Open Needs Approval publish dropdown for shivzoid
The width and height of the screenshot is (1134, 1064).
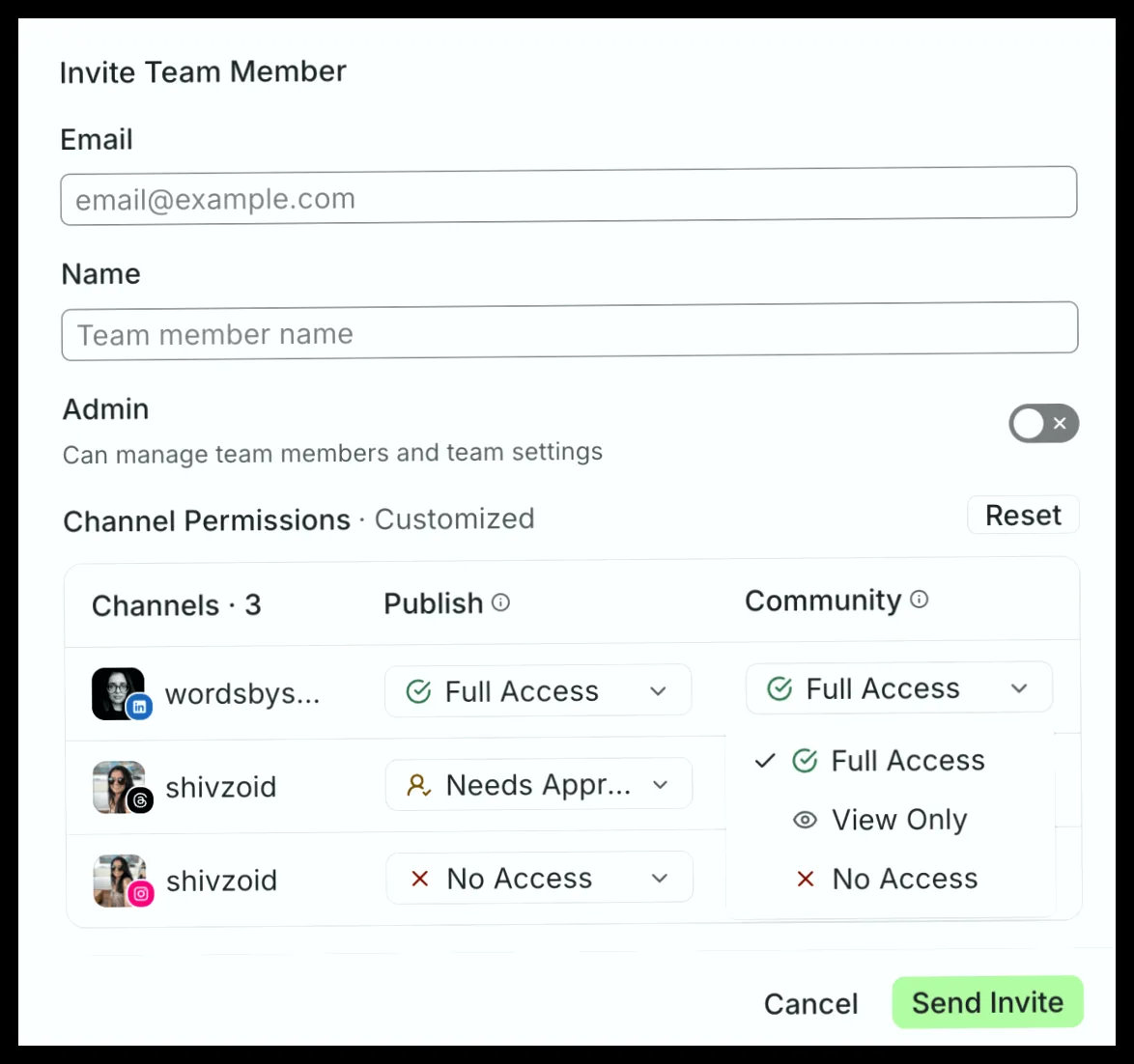pyautogui.click(x=539, y=784)
